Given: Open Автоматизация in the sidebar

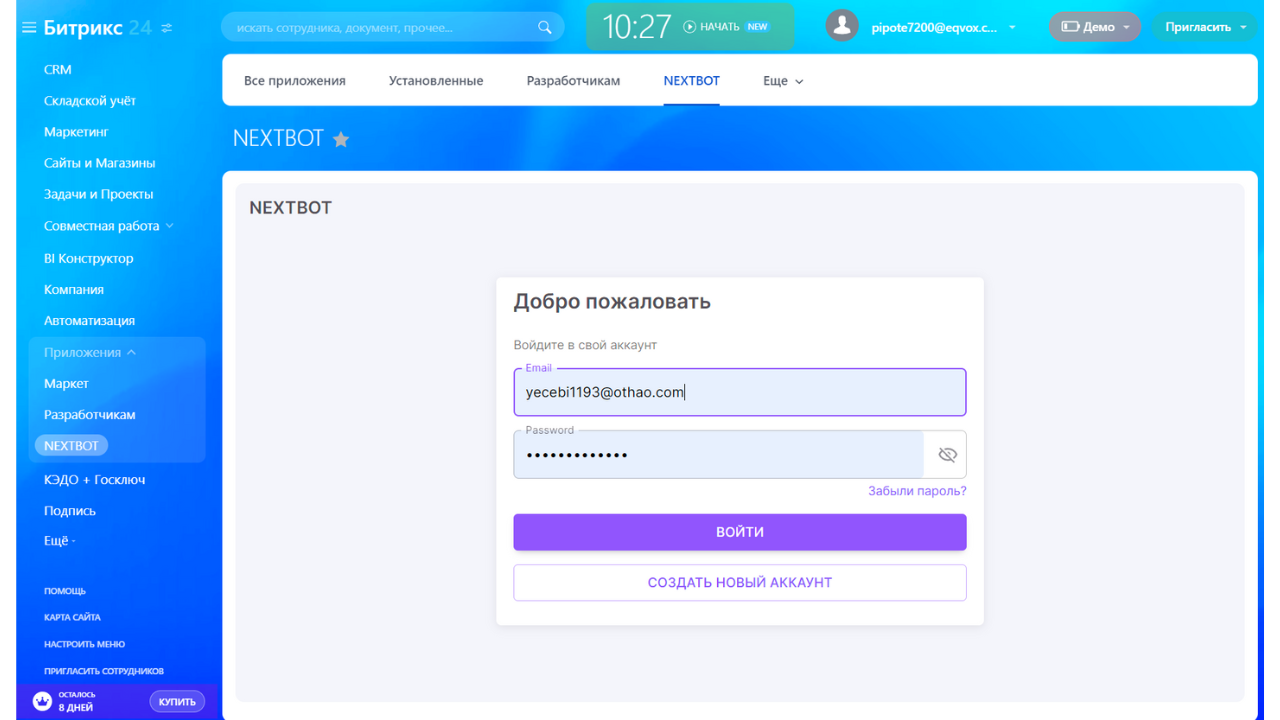Looking at the screenshot, I should [x=89, y=321].
